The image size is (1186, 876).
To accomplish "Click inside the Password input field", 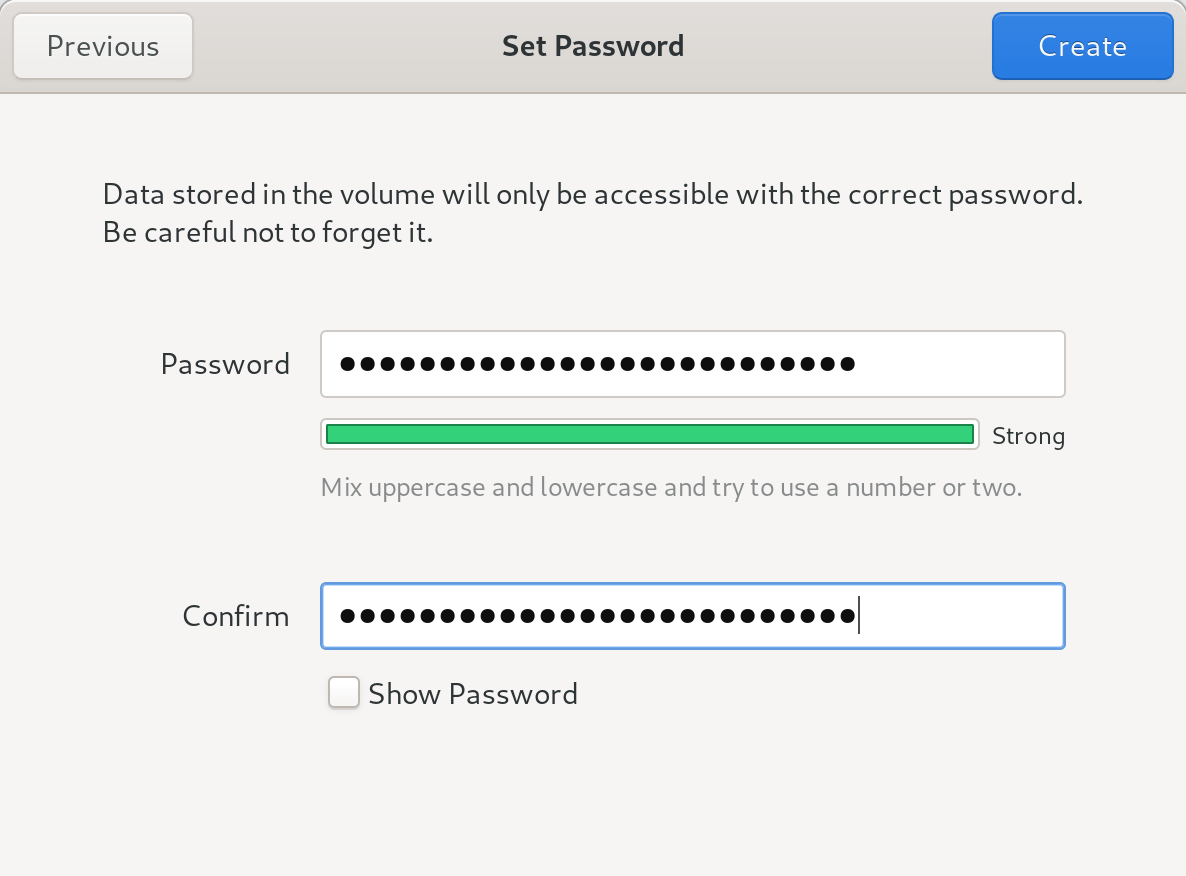I will 692,364.
